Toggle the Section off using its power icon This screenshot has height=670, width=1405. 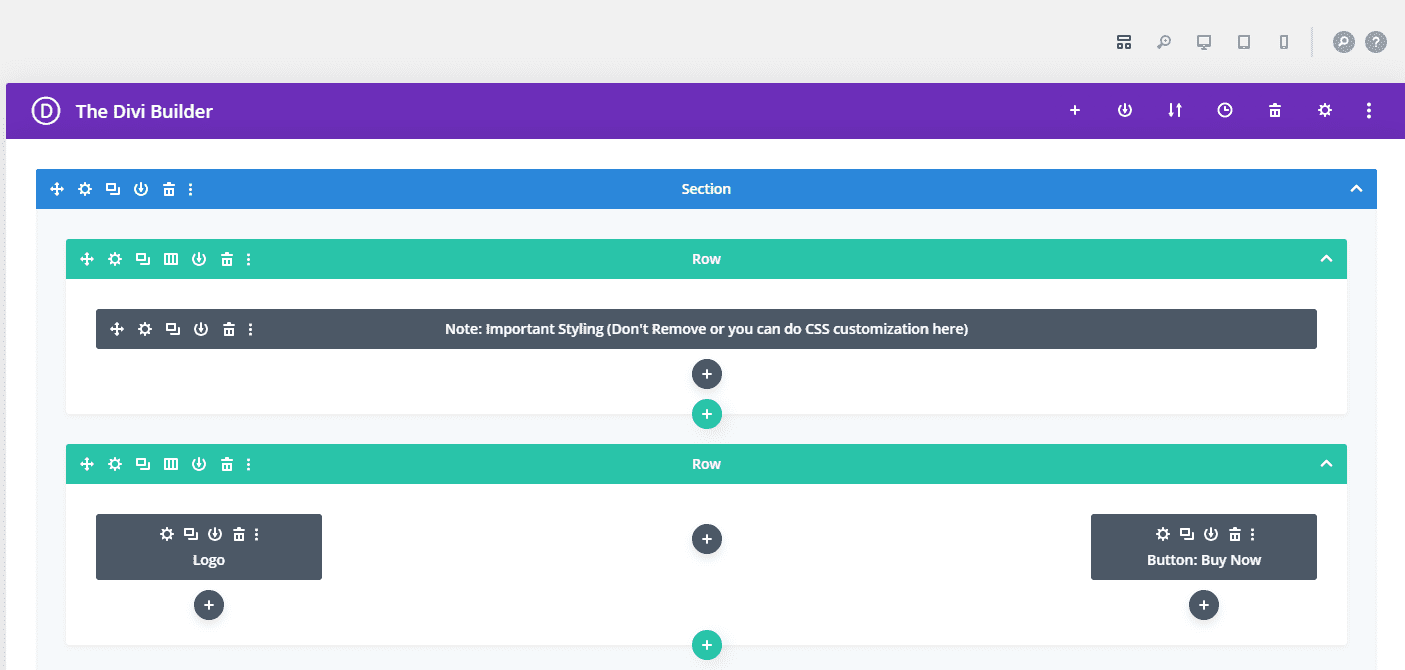tap(141, 188)
